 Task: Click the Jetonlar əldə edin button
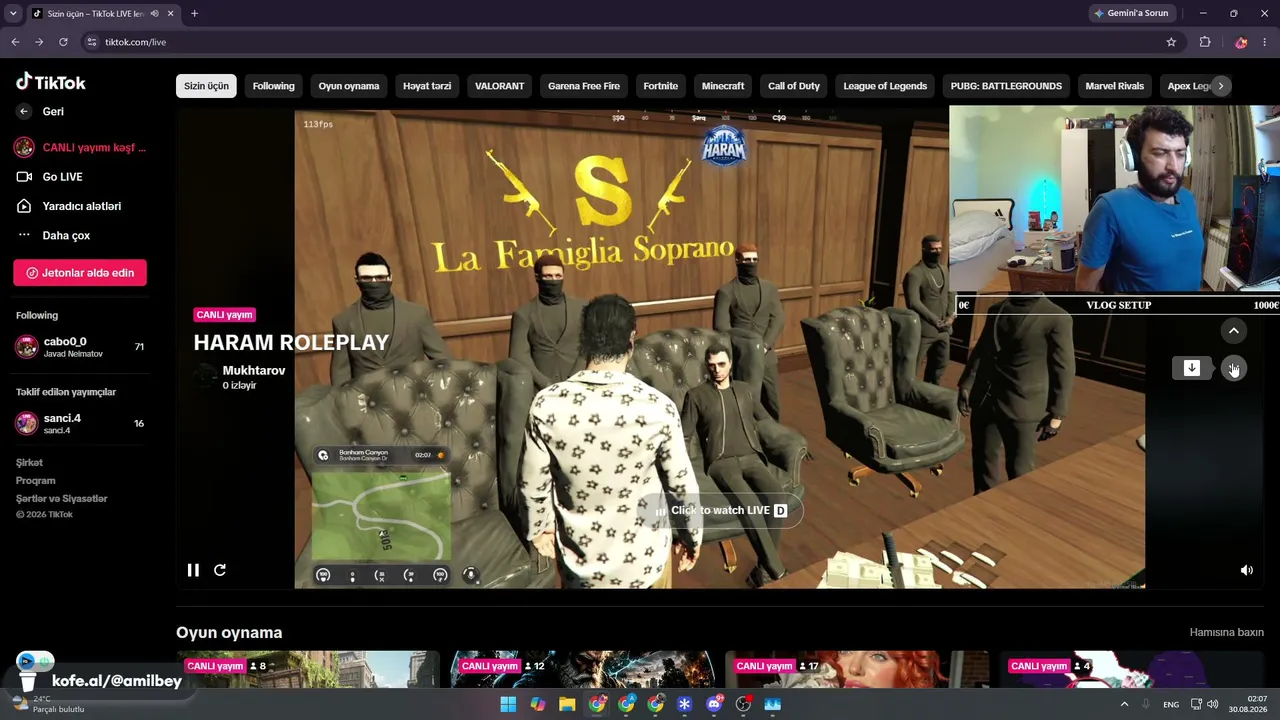click(x=80, y=273)
